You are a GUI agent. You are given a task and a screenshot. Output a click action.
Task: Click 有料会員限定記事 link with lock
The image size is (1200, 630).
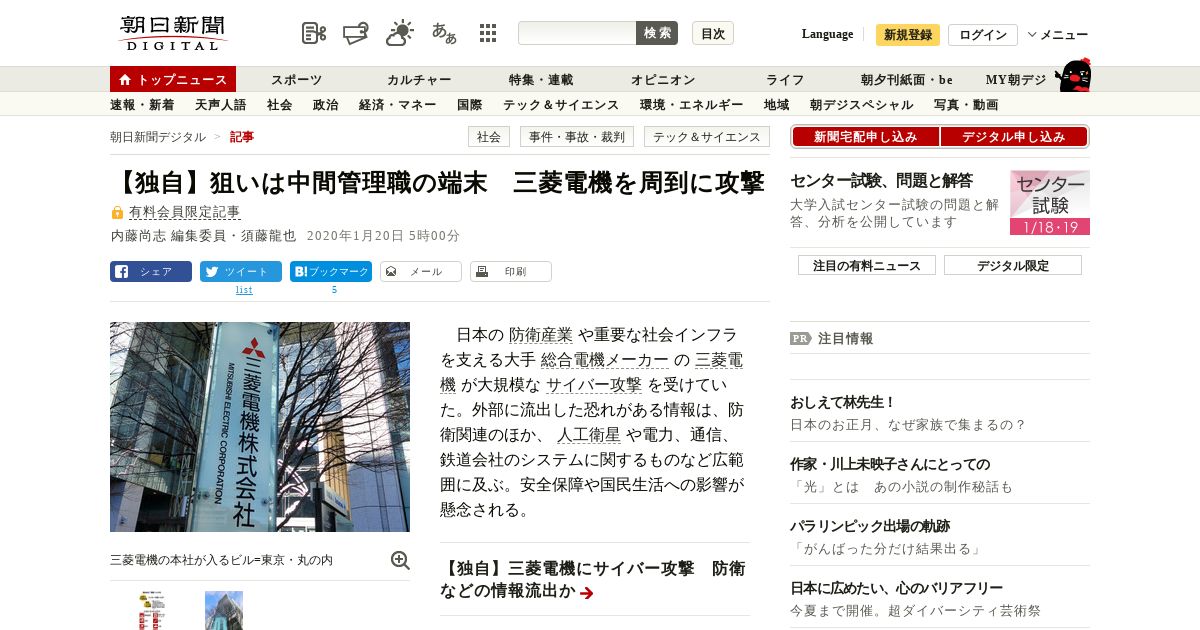[x=184, y=212]
